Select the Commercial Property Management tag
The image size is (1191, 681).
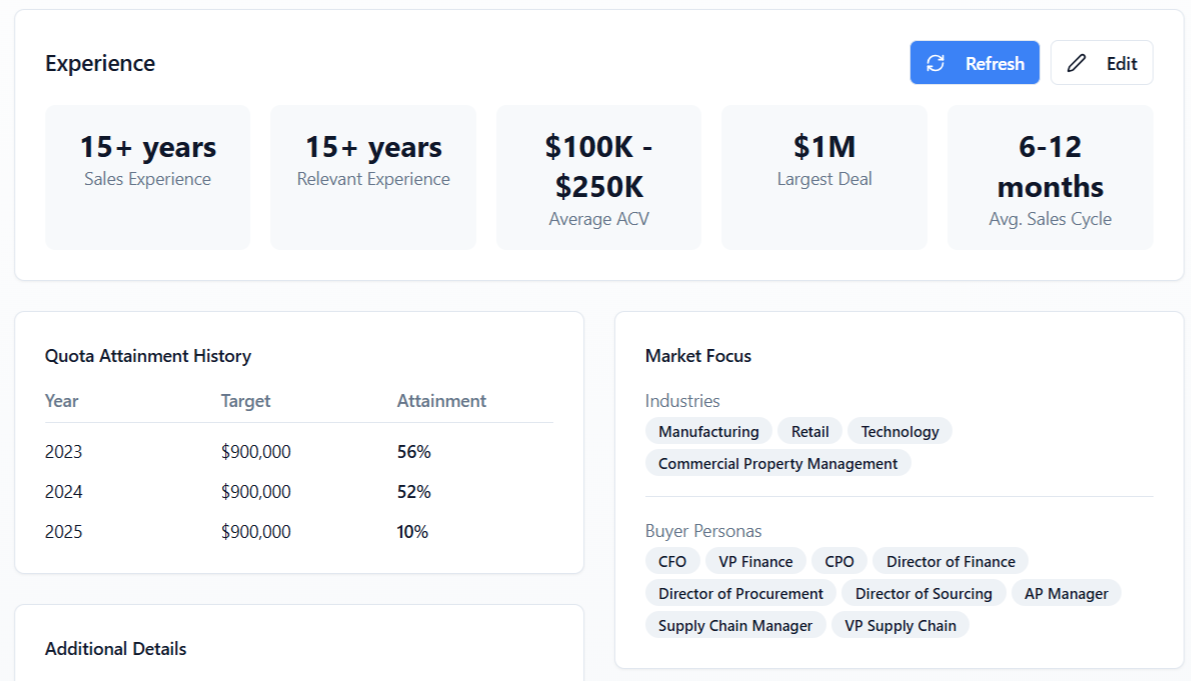pyautogui.click(x=778, y=463)
